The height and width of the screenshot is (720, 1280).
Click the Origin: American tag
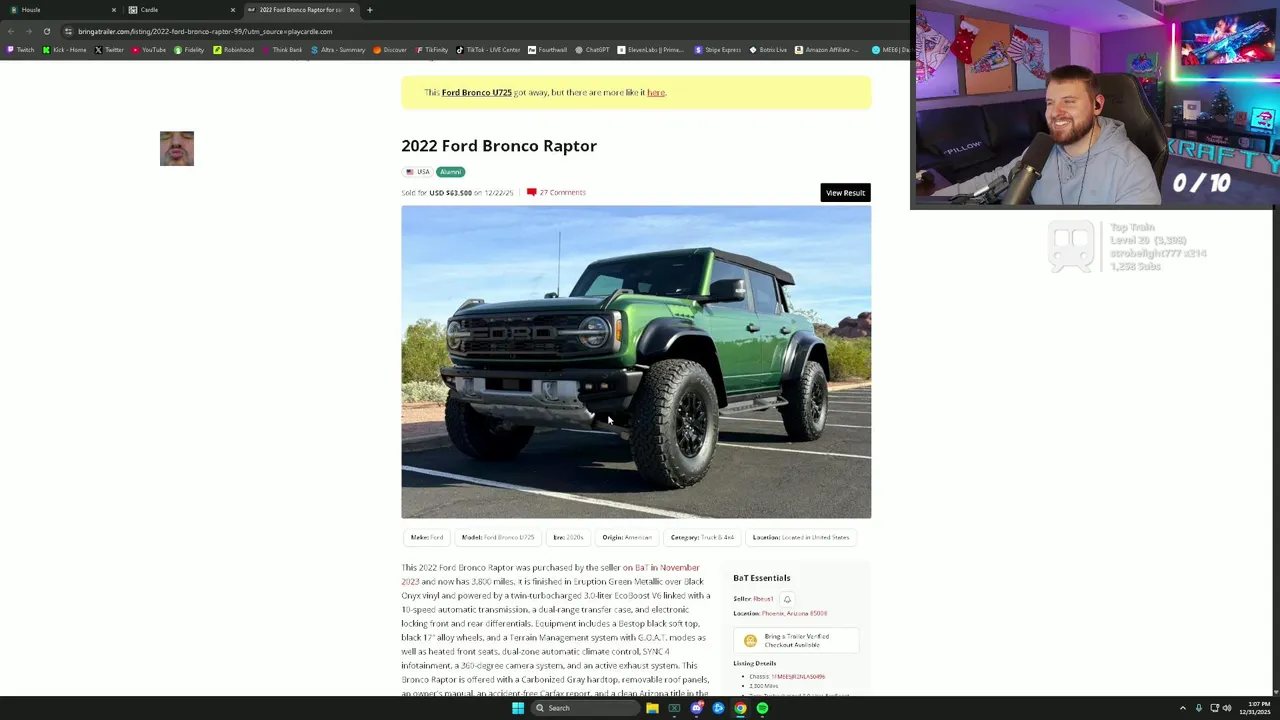tap(627, 537)
